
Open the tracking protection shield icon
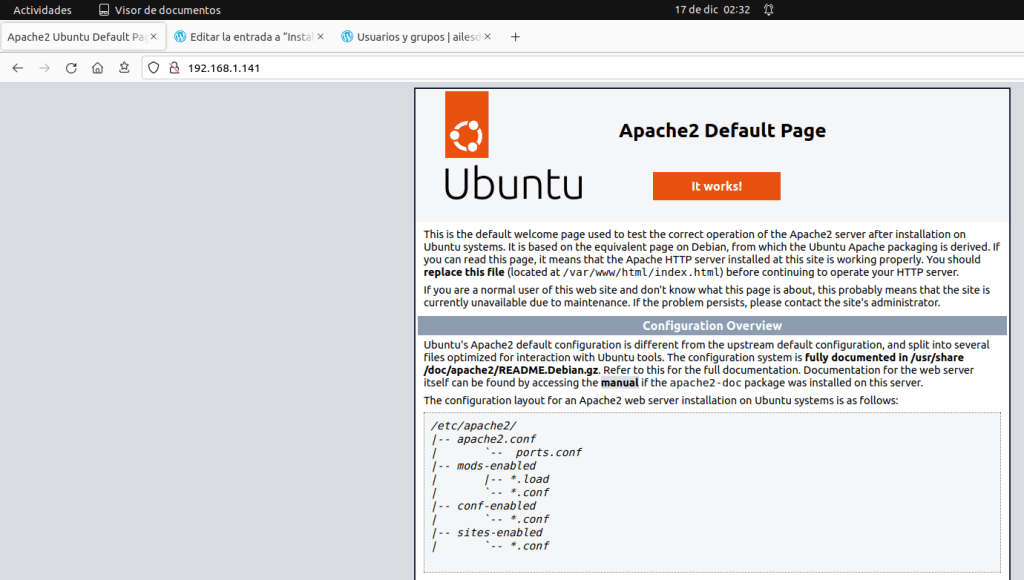pyautogui.click(x=153, y=68)
